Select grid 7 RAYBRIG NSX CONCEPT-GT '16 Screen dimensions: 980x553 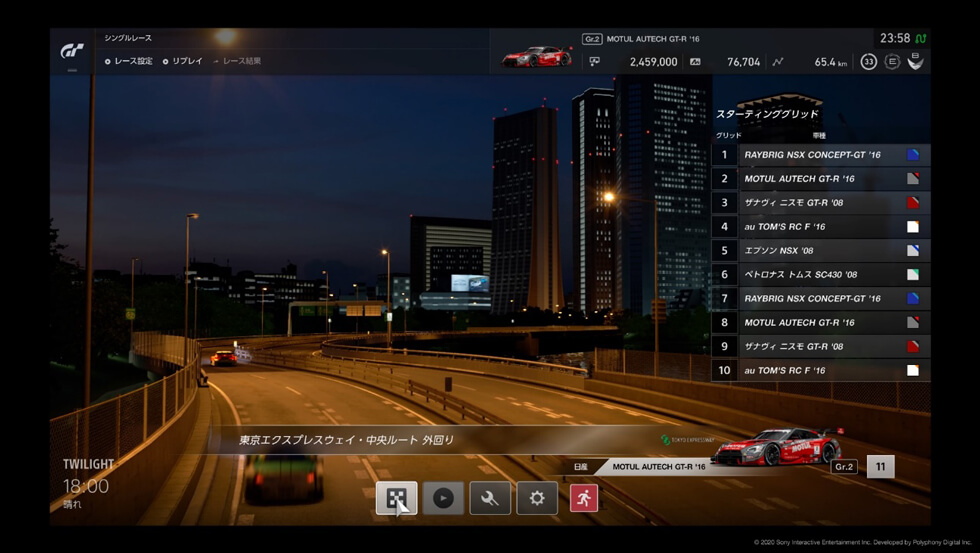[x=821, y=299]
